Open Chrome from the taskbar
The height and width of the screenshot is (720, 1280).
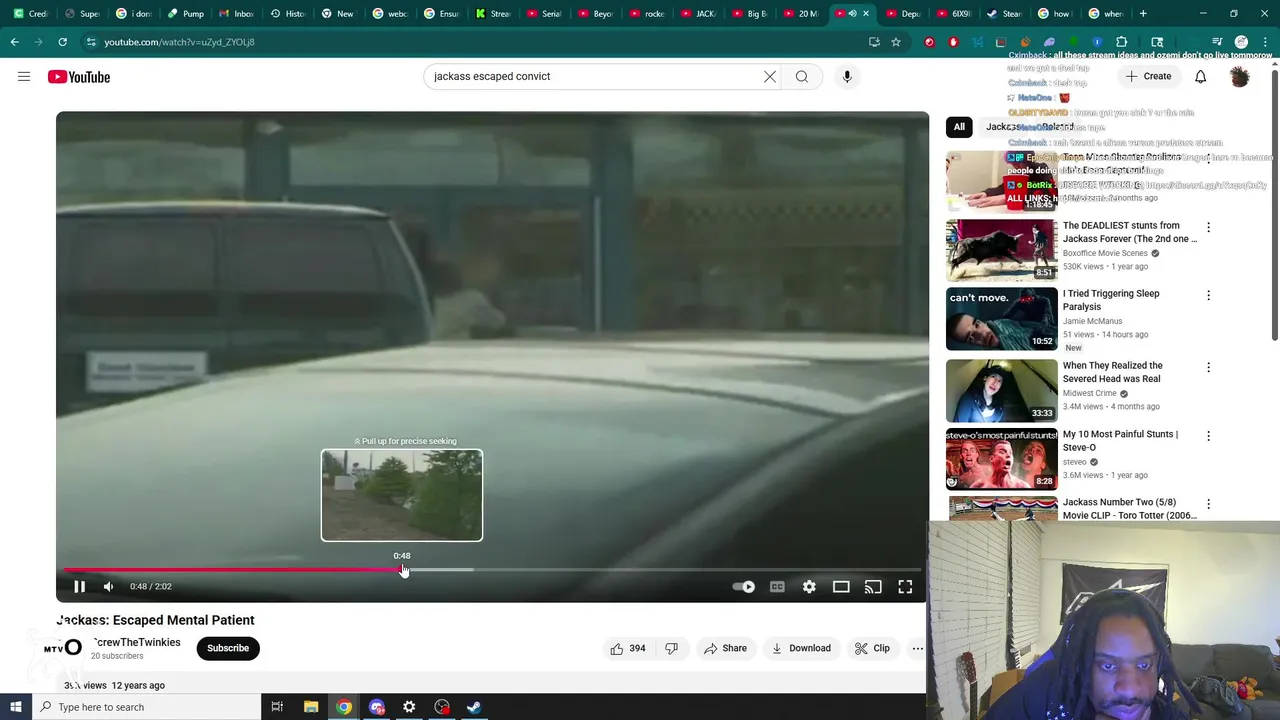344,707
